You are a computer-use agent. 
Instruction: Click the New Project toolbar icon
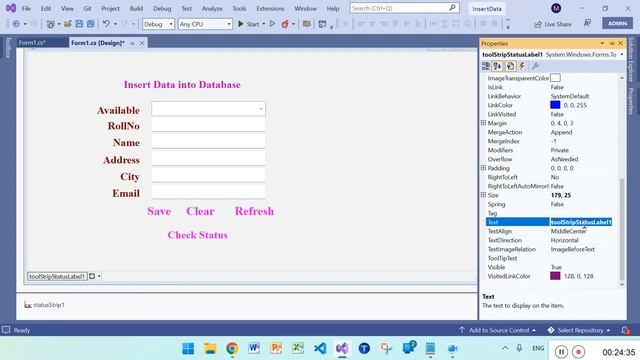(x=50, y=24)
